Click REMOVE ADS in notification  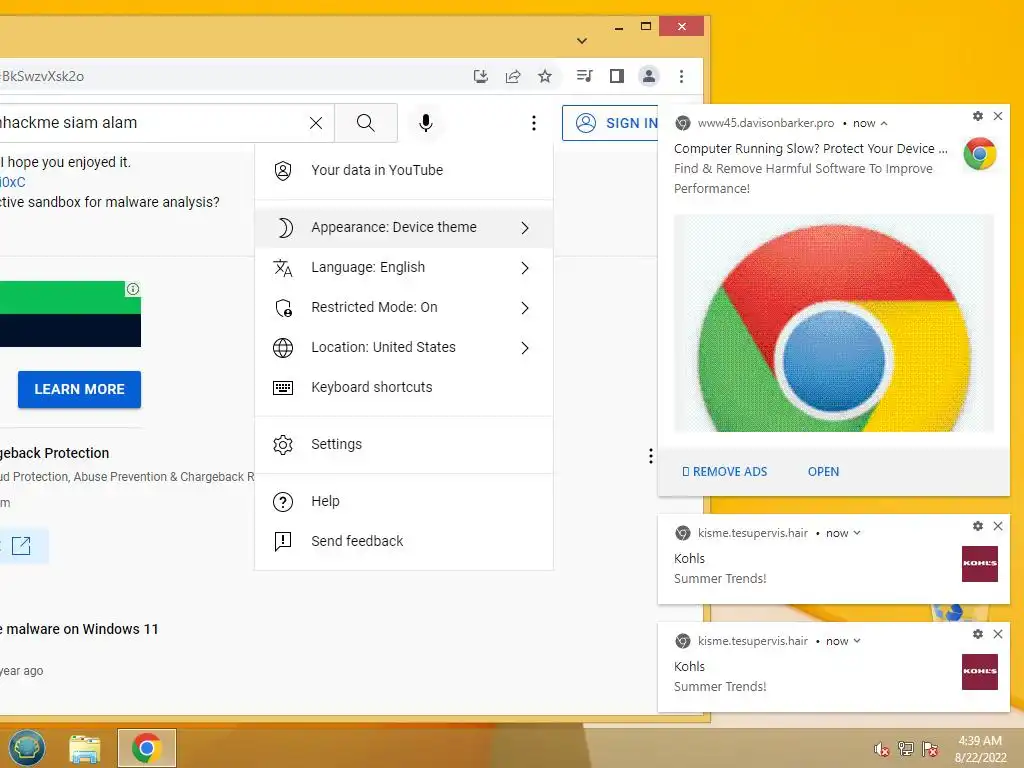(724, 472)
